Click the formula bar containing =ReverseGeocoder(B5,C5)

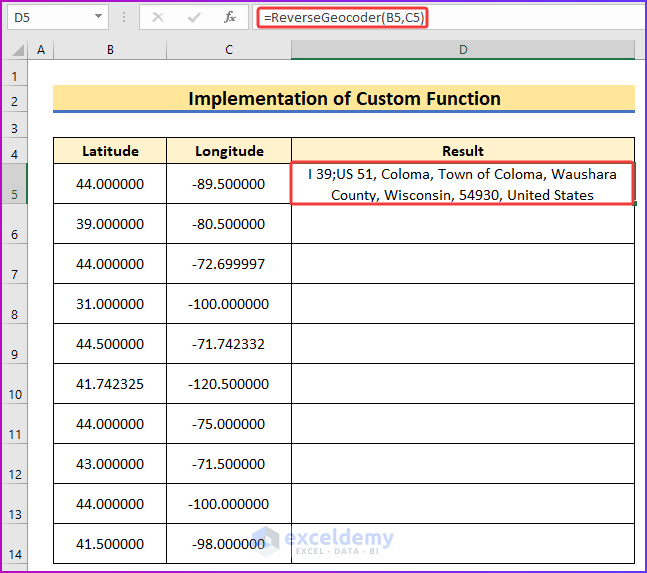pos(450,17)
